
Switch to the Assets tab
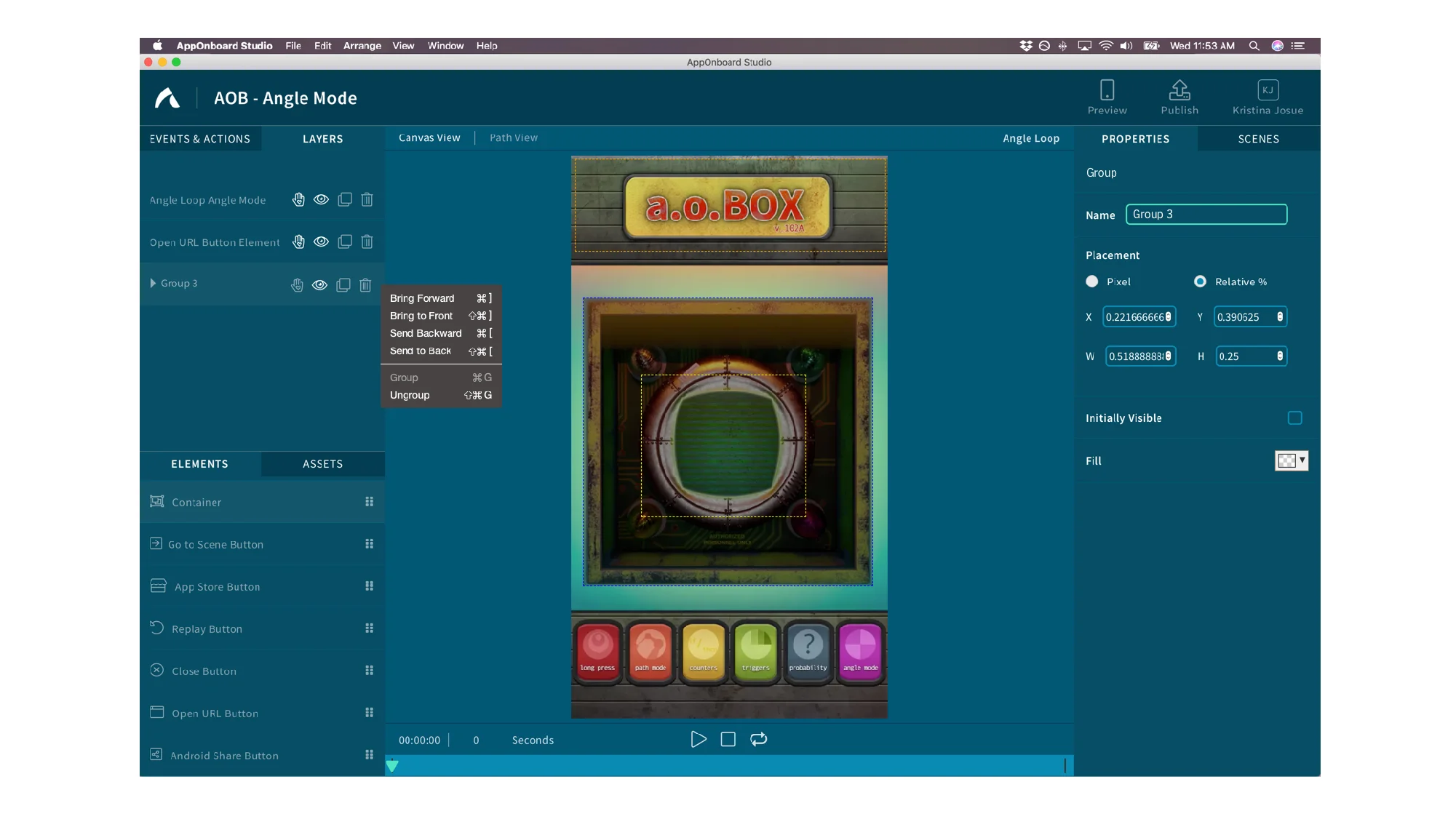click(x=322, y=464)
